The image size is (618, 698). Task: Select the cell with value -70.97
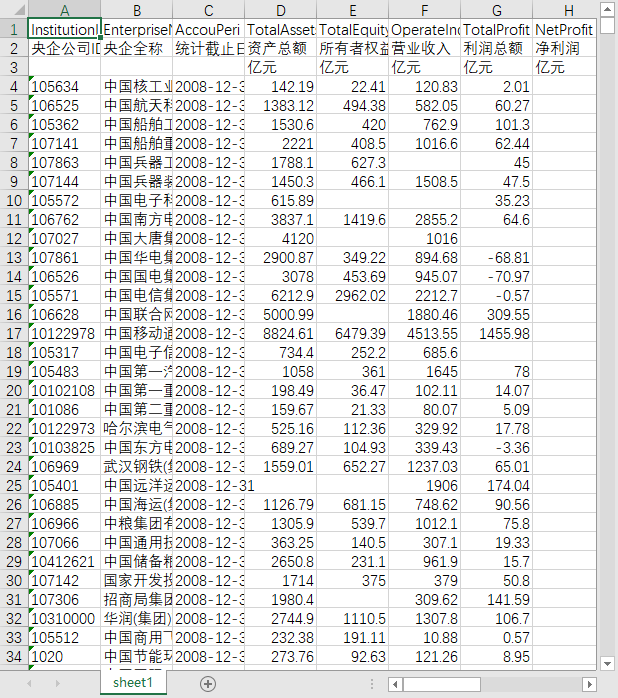tap(496, 276)
